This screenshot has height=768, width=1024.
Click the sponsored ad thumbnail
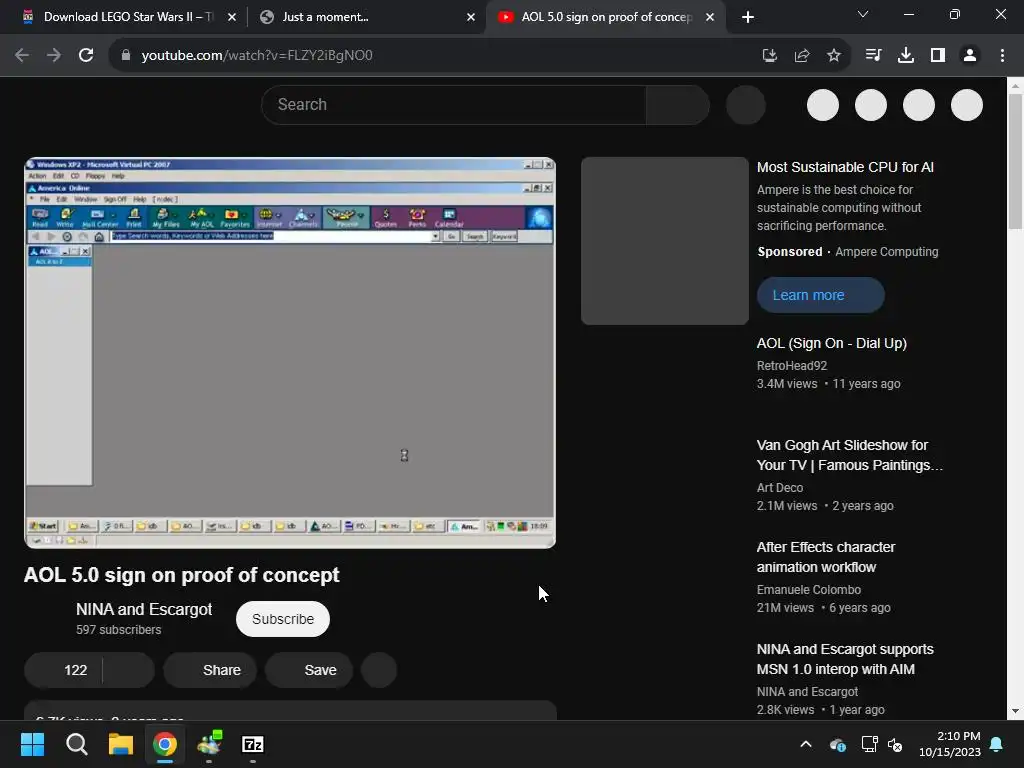tap(665, 241)
